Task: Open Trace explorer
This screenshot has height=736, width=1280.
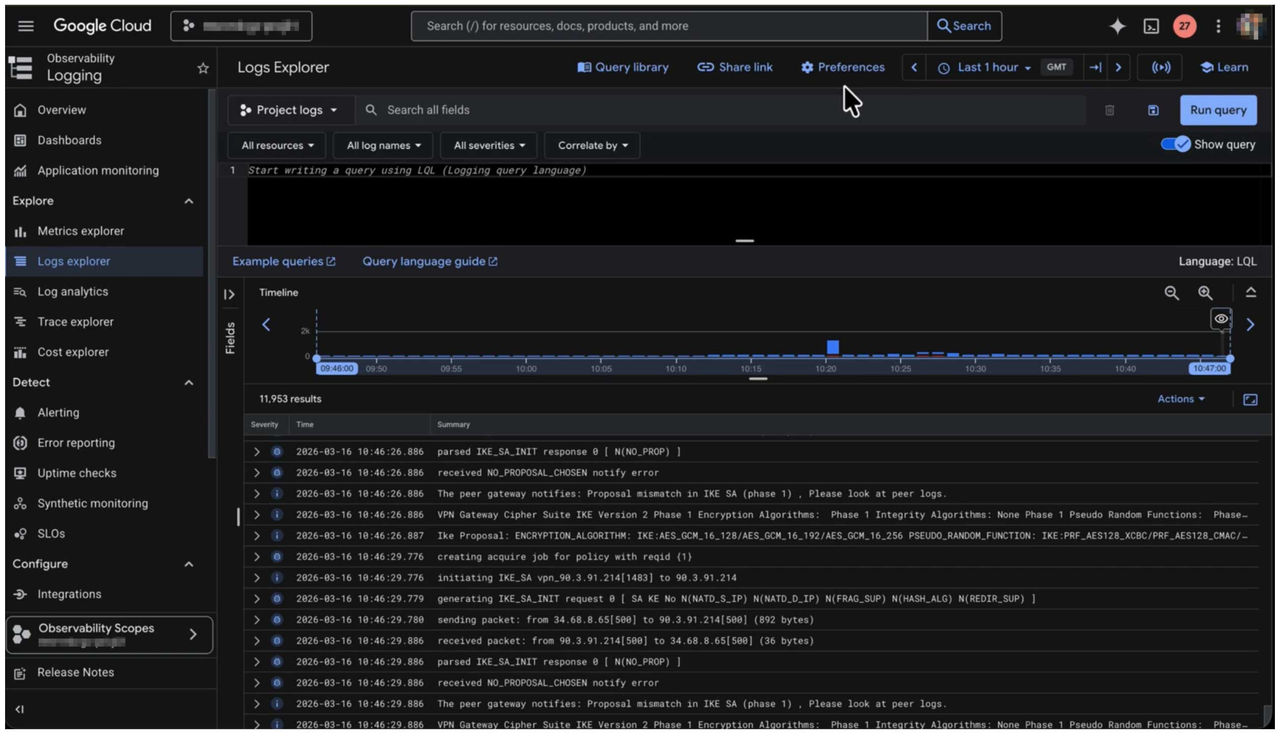Action: [x=103, y=322]
